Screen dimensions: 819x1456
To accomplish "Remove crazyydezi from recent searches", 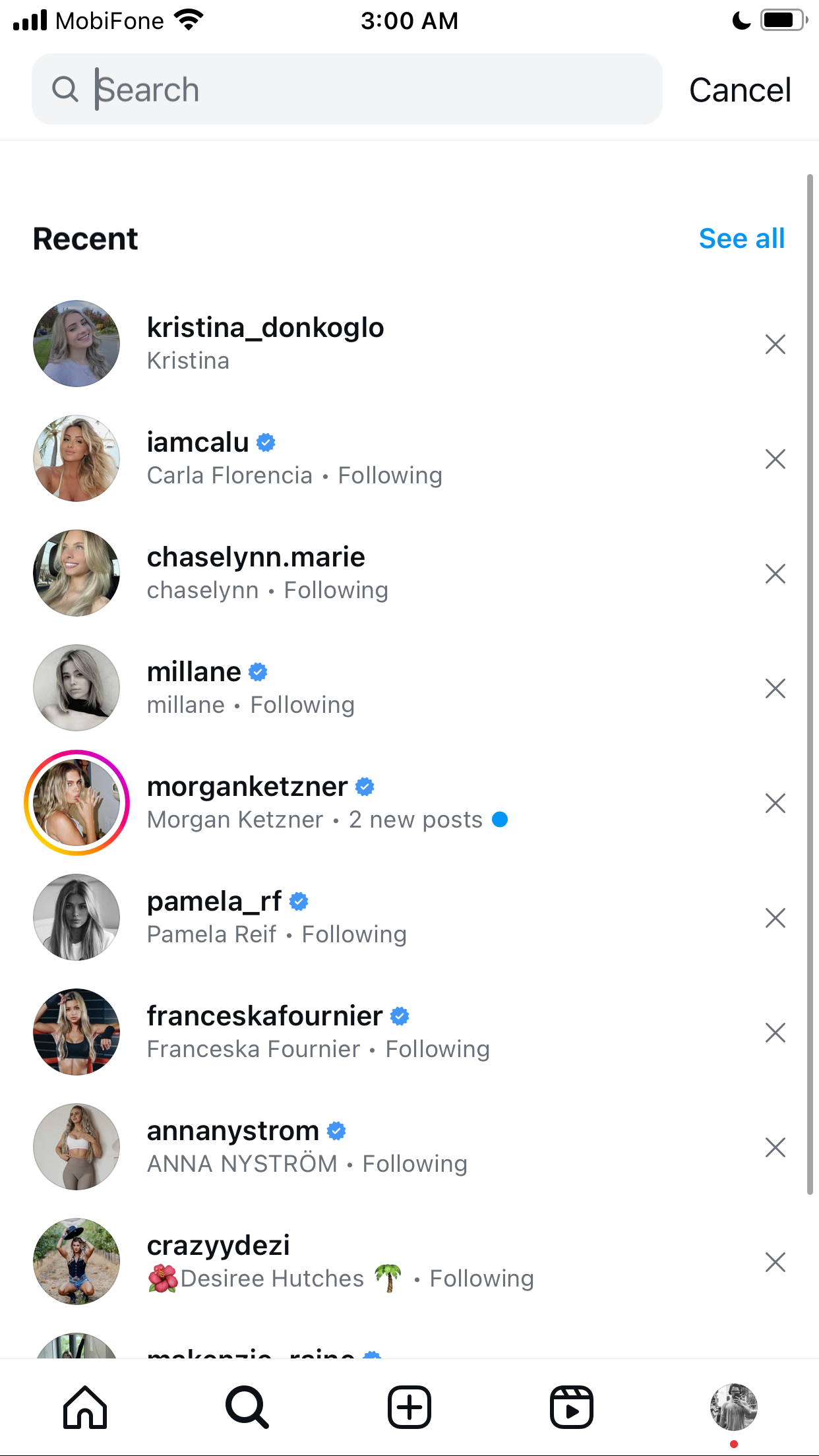I will click(x=775, y=1261).
